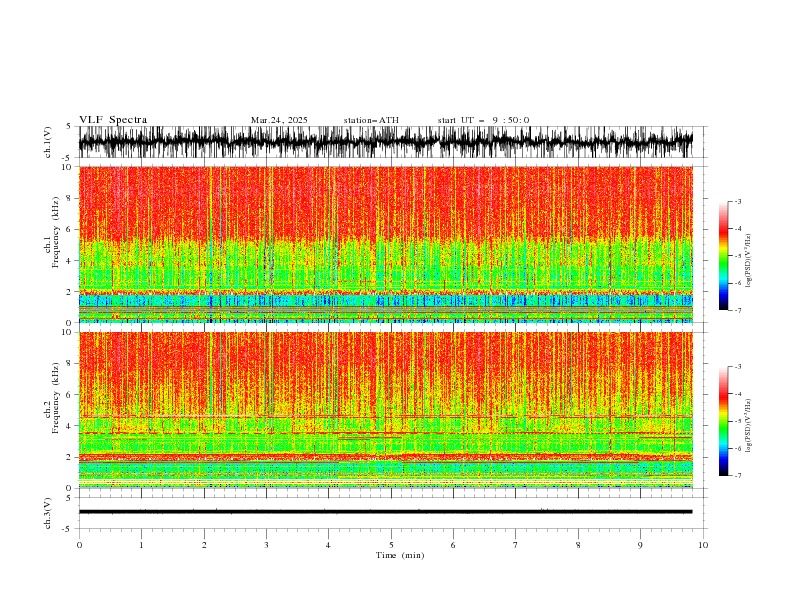Click the ch.2 spectrogram color scale bar
The image size is (792, 612).
724,421
